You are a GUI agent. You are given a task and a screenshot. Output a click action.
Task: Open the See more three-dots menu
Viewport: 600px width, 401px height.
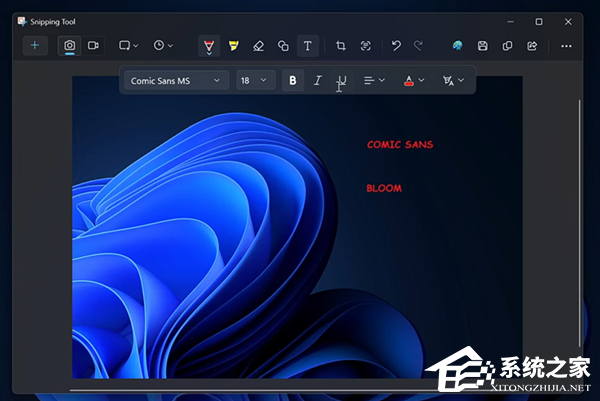pos(566,46)
